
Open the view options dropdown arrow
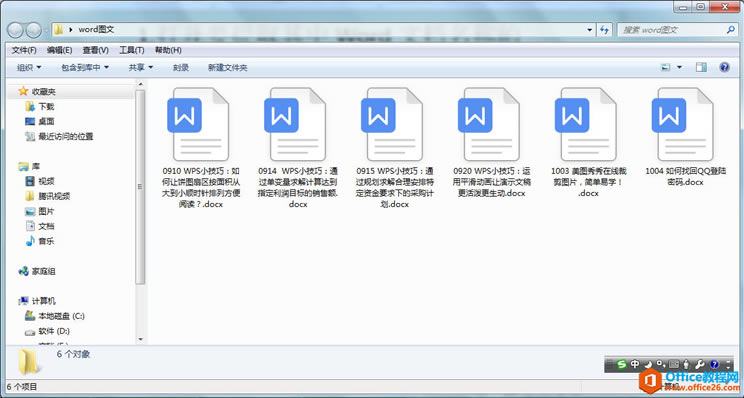[x=679, y=67]
